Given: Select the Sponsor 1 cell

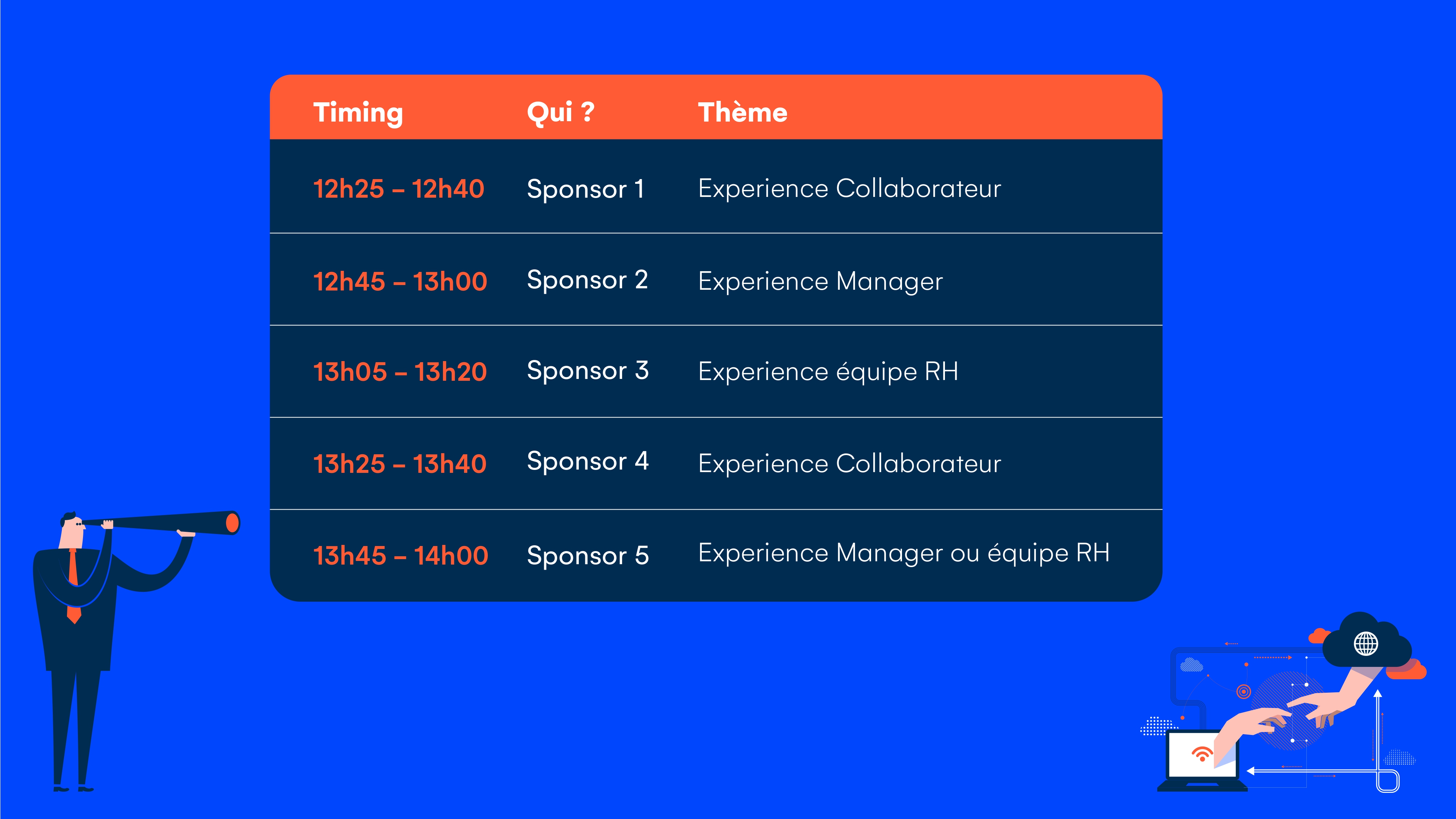Looking at the screenshot, I should point(585,189).
